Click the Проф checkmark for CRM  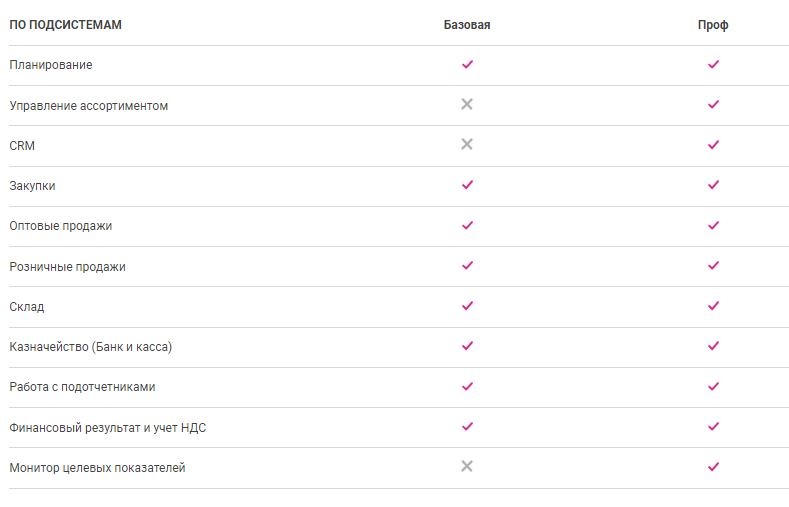pyautogui.click(x=713, y=144)
